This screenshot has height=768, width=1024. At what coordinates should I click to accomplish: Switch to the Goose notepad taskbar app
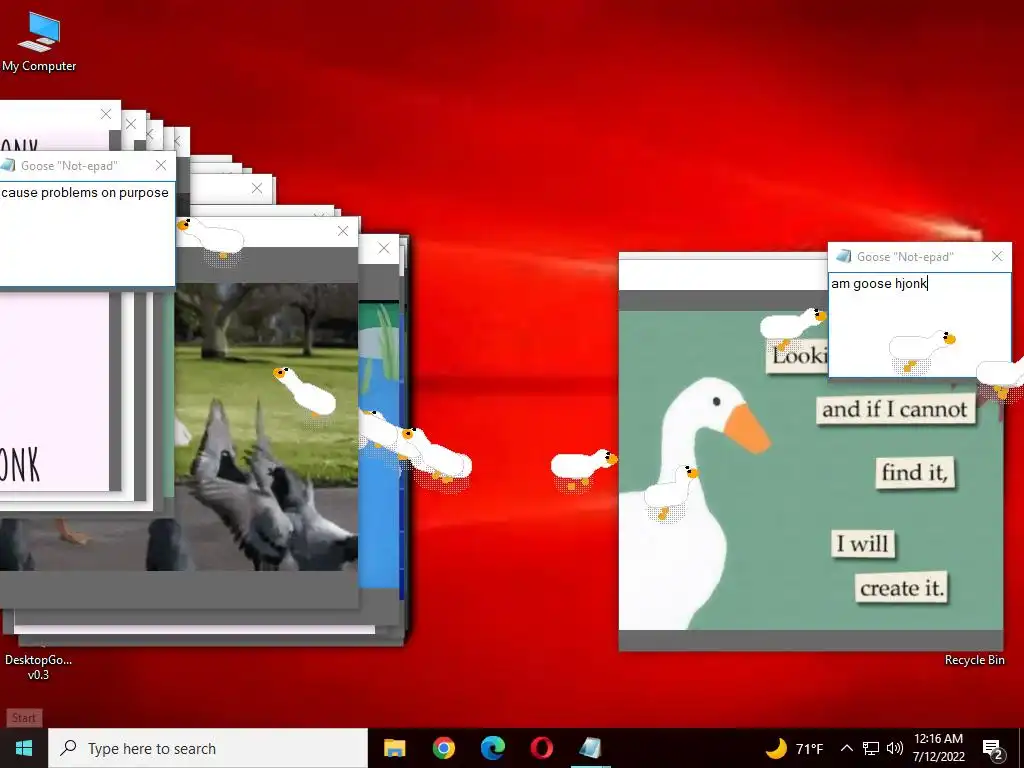pos(590,748)
